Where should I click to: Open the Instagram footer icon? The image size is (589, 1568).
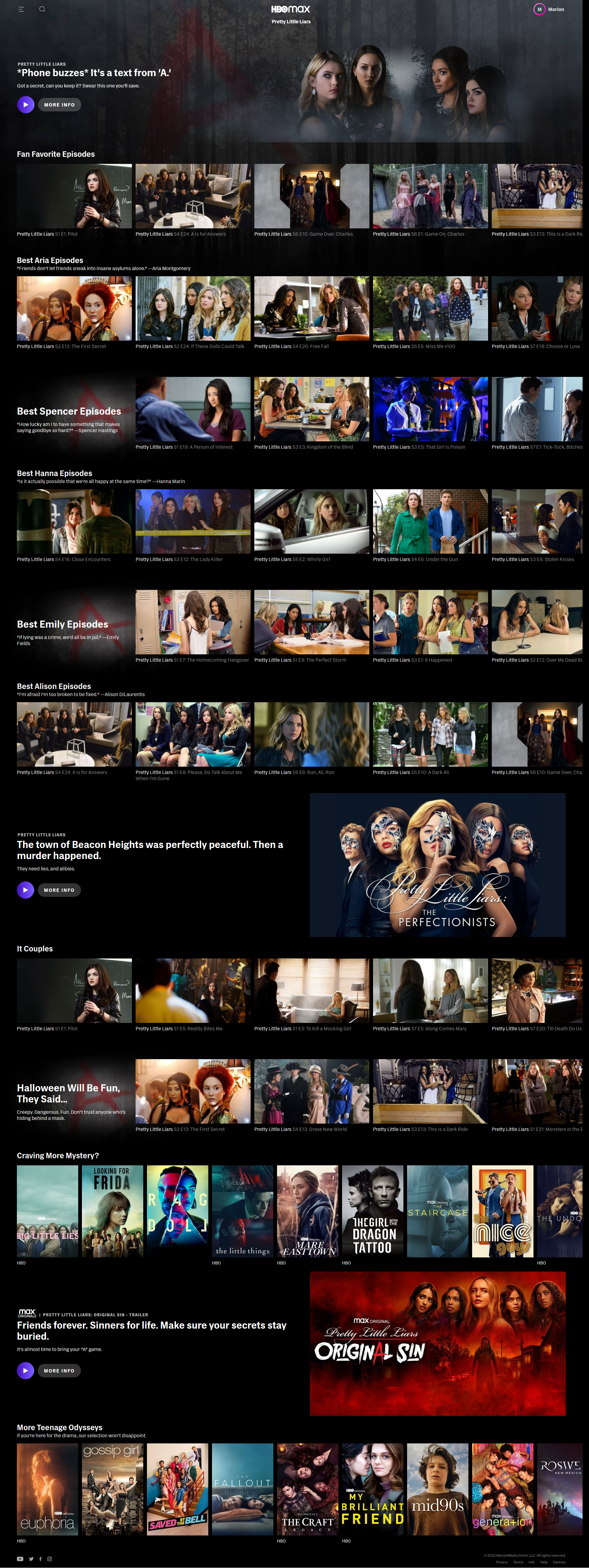pyautogui.click(x=49, y=1559)
